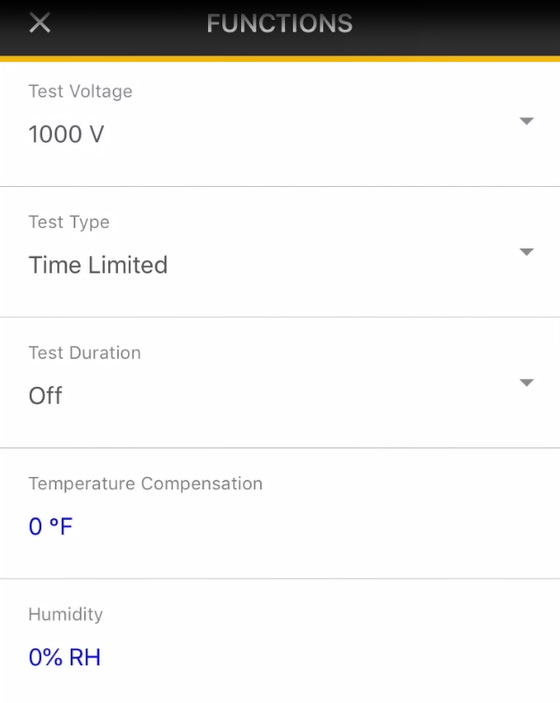560x703 pixels.
Task: Tap the 1000 V voltage value
Action: pos(66,134)
